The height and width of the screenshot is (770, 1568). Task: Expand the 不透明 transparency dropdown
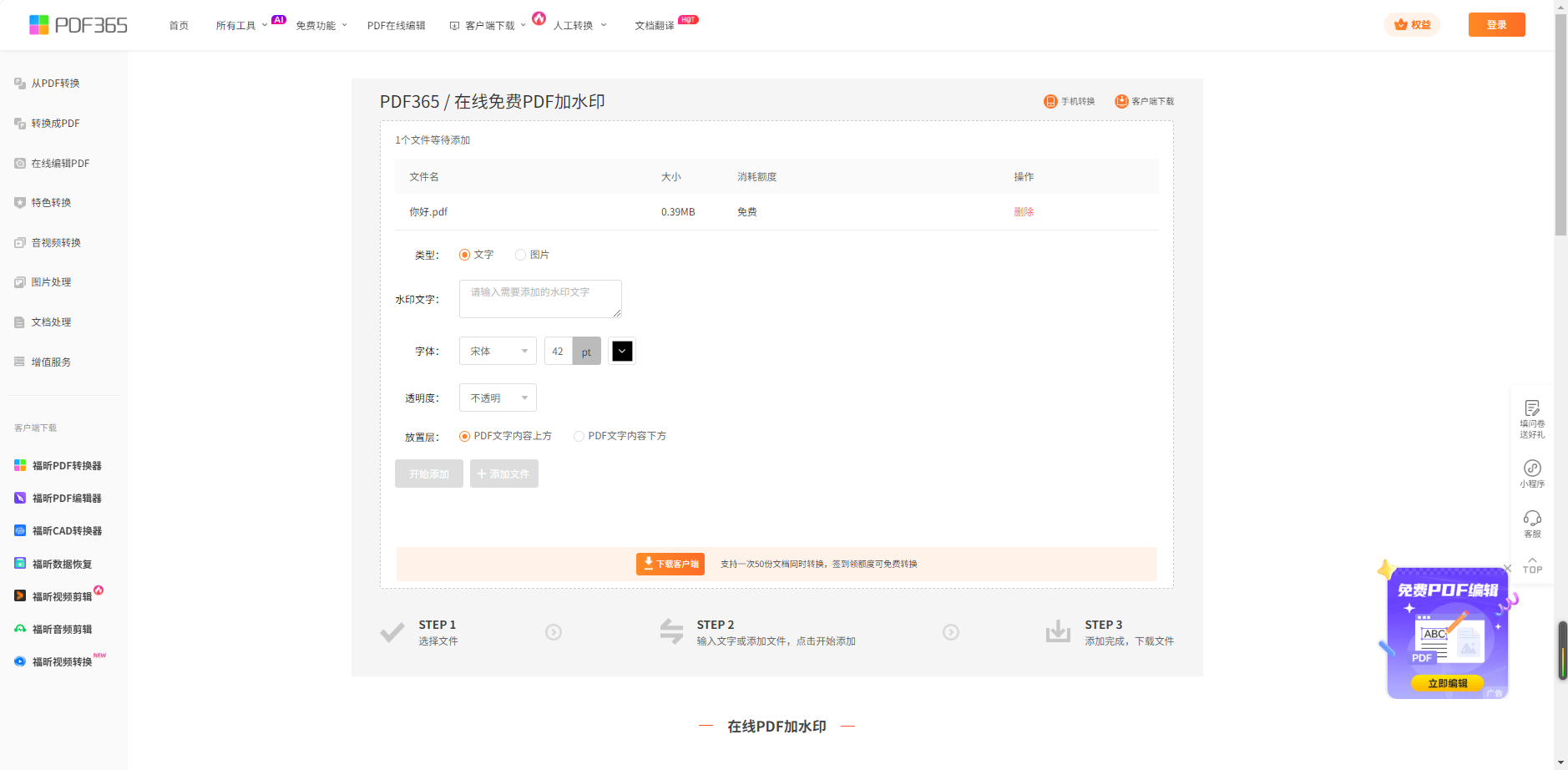(x=498, y=398)
